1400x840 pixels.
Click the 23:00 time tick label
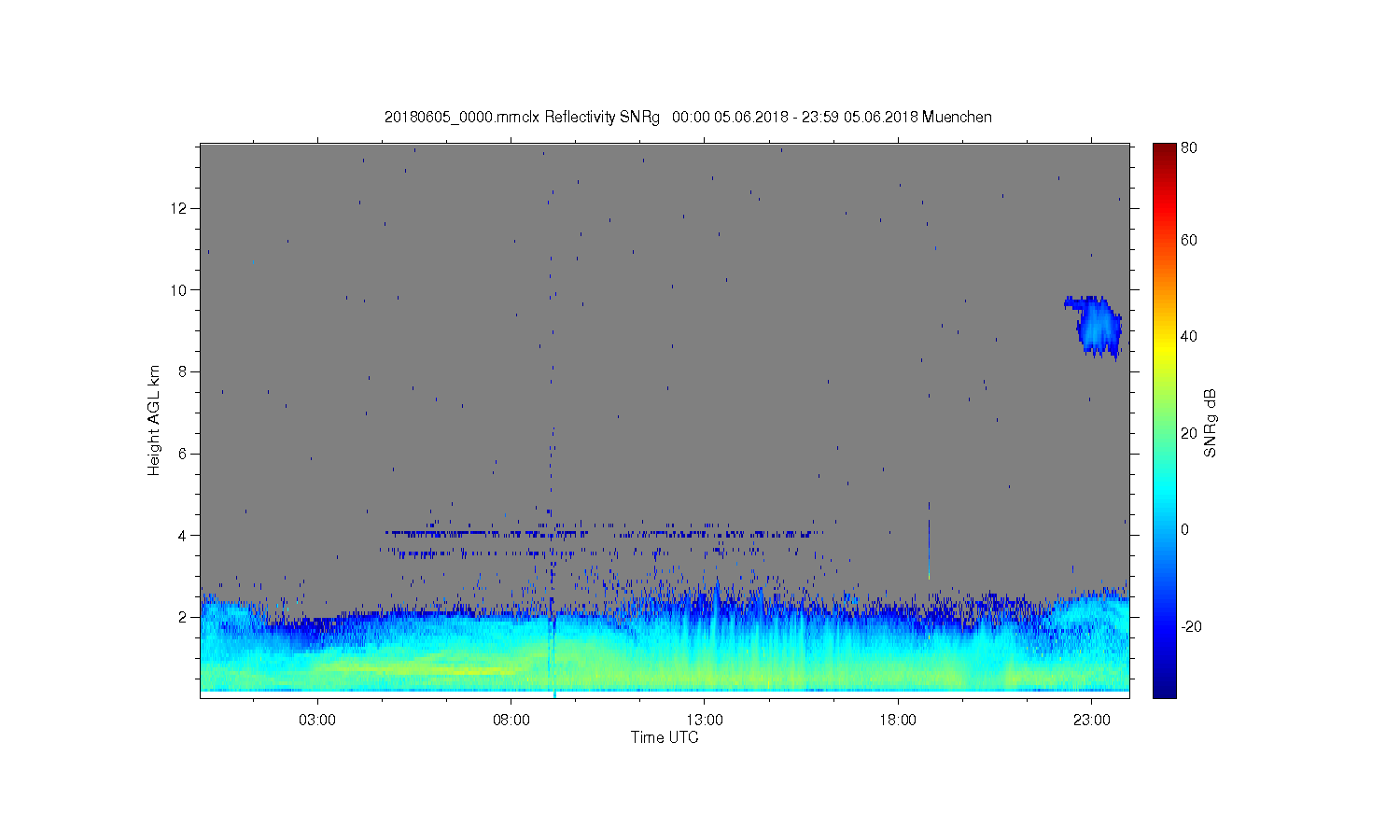1092,721
